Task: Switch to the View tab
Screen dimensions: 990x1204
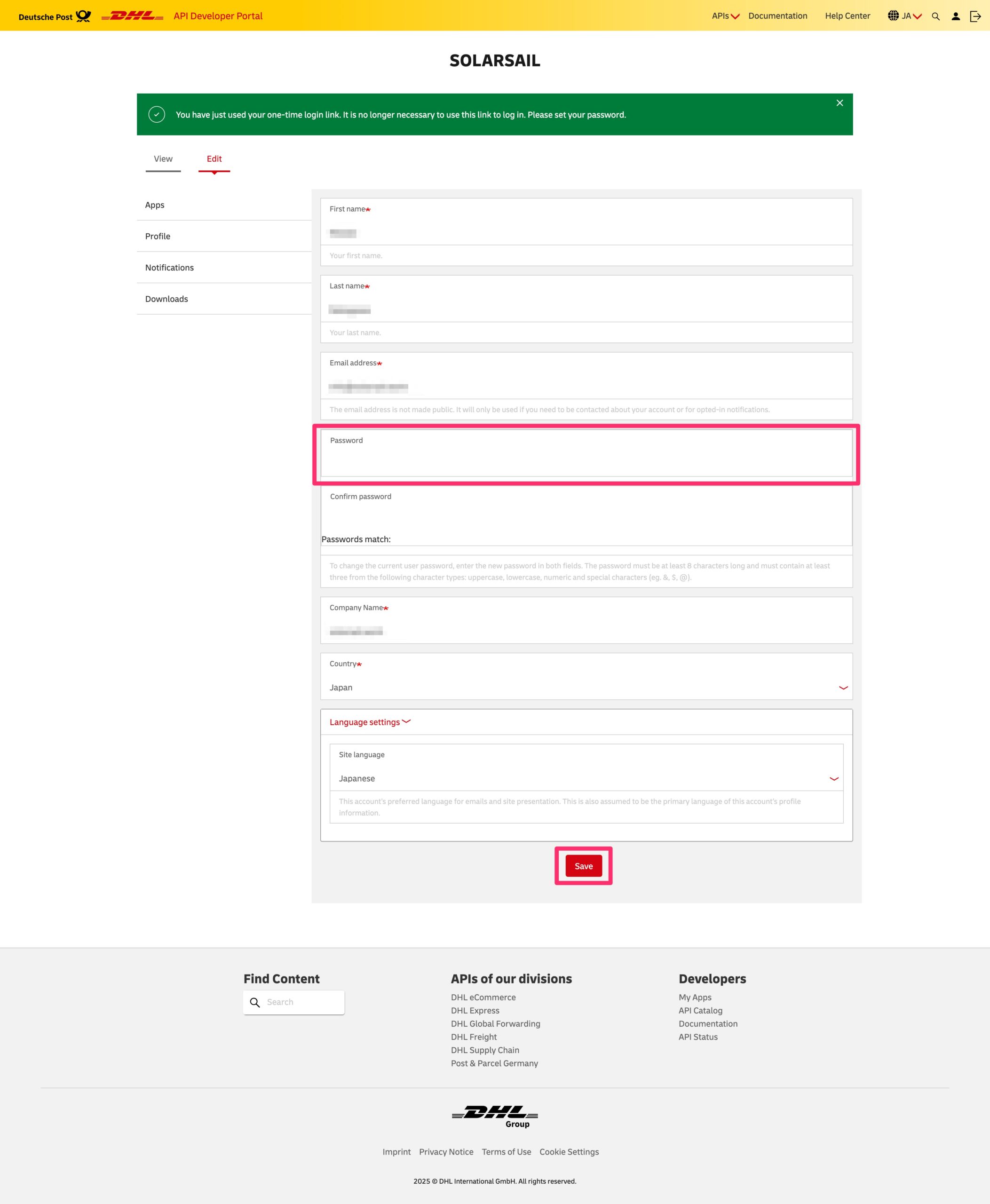Action: (x=163, y=159)
